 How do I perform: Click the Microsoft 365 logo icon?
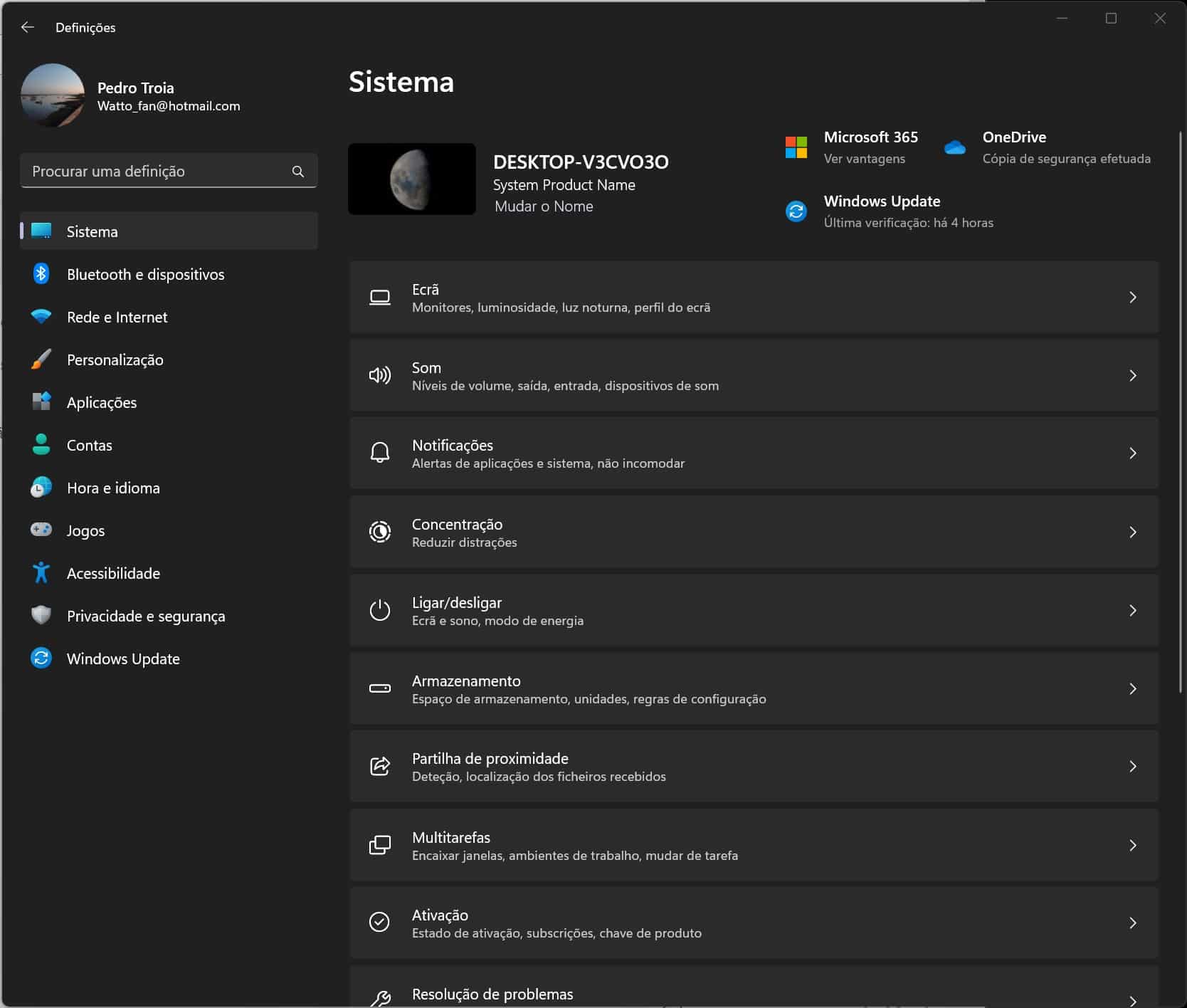tap(796, 147)
